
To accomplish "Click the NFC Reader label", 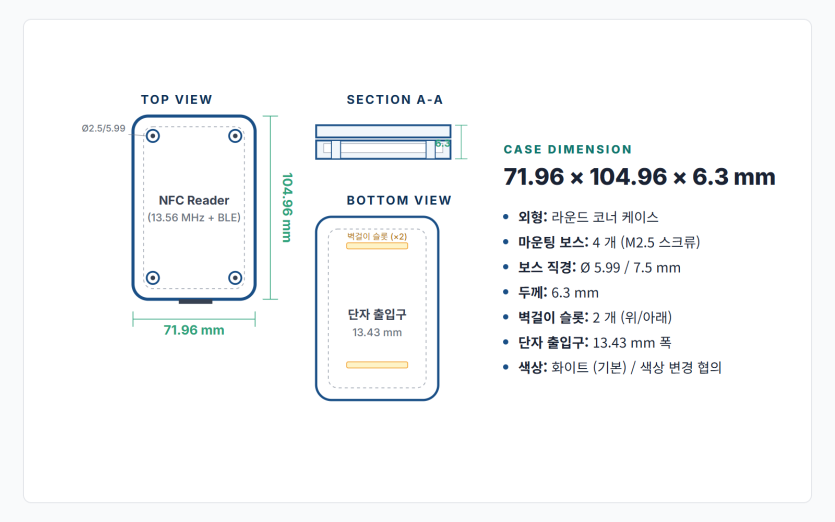I will (194, 200).
